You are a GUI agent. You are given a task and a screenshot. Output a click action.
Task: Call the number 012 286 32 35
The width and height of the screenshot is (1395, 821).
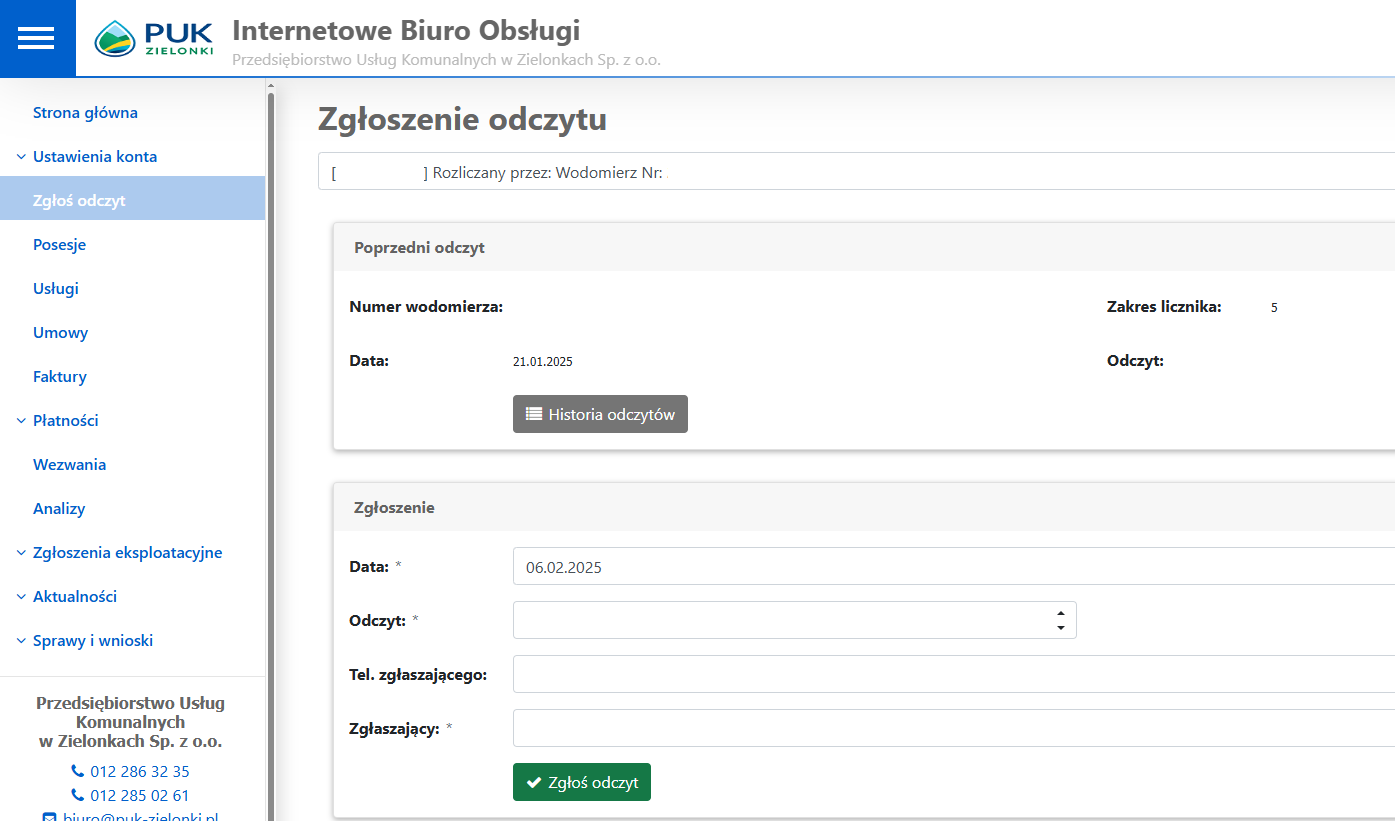coord(140,771)
